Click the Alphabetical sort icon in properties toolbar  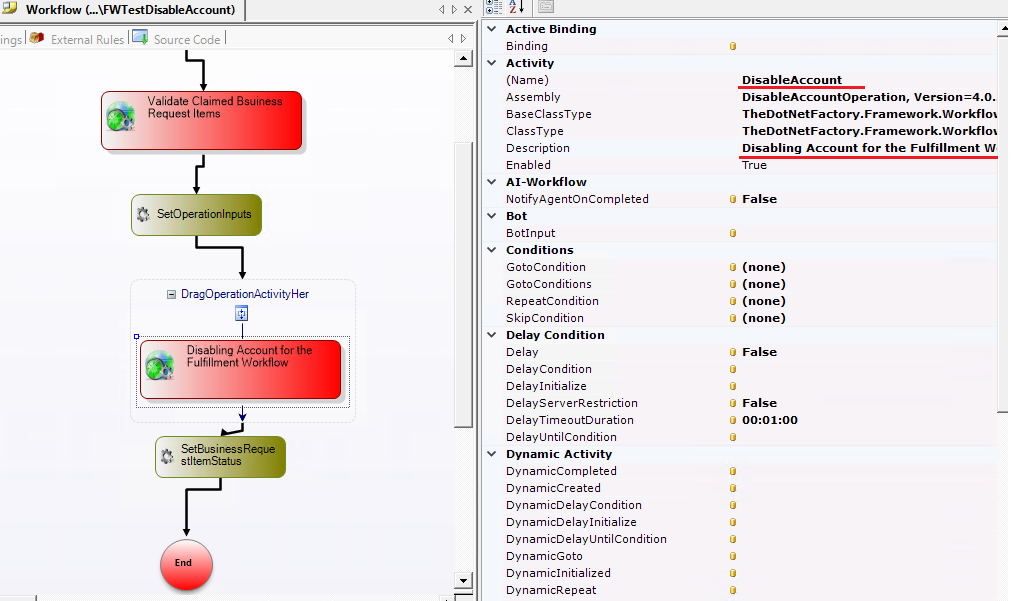[516, 6]
